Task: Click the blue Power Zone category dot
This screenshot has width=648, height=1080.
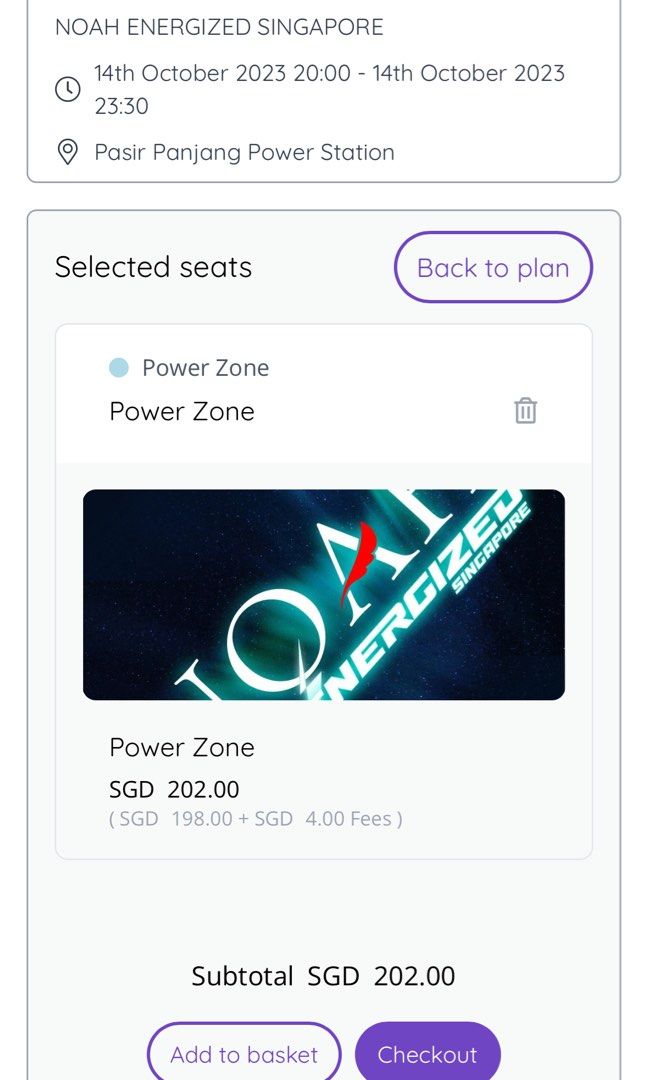Action: 117,367
